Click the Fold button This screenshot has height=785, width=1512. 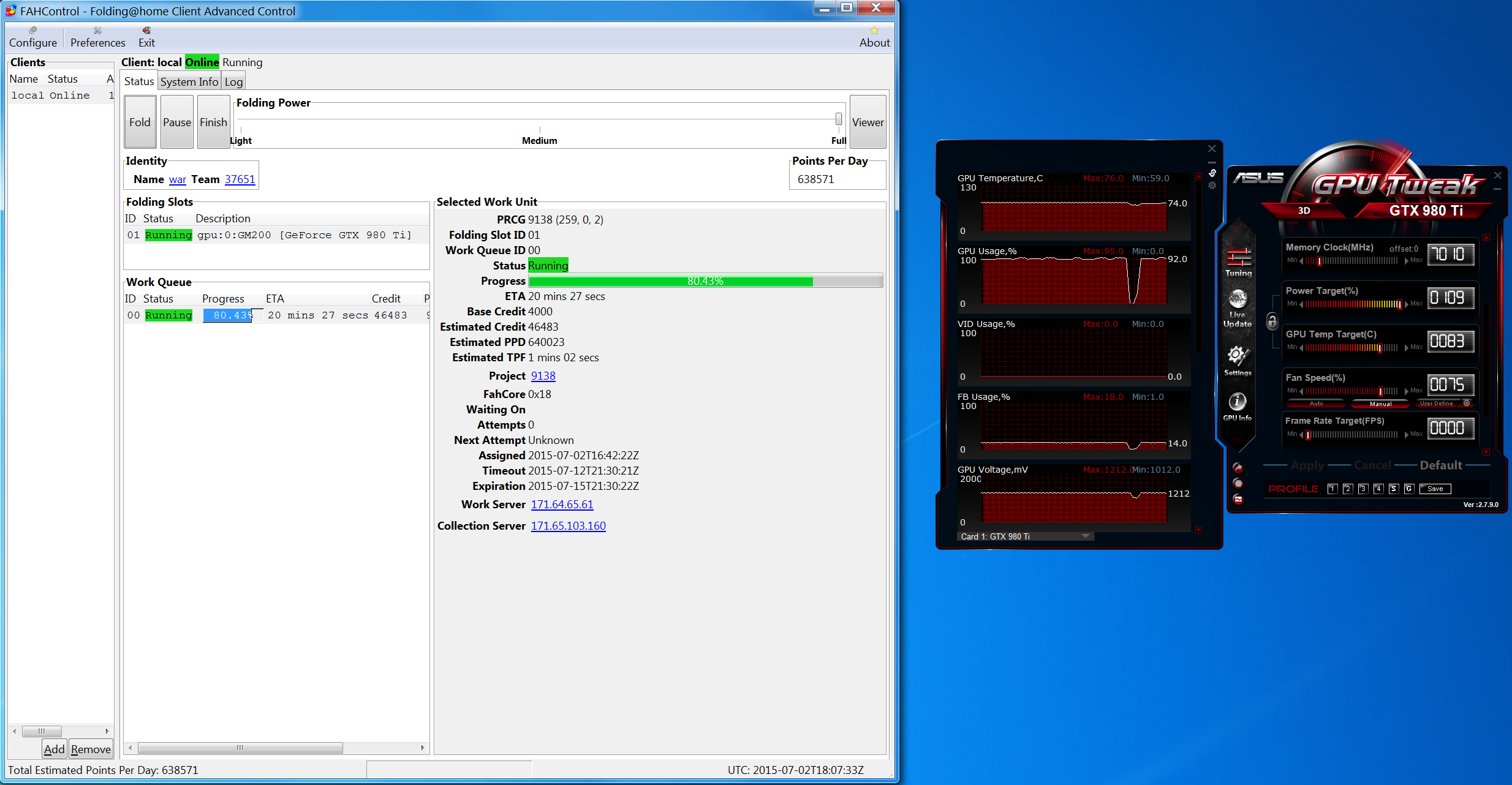click(140, 122)
